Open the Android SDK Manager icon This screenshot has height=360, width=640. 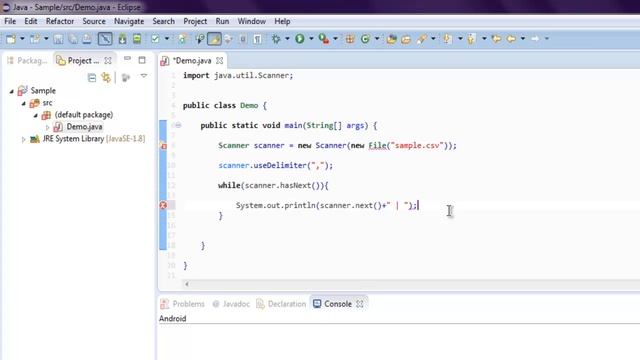pos(122,39)
